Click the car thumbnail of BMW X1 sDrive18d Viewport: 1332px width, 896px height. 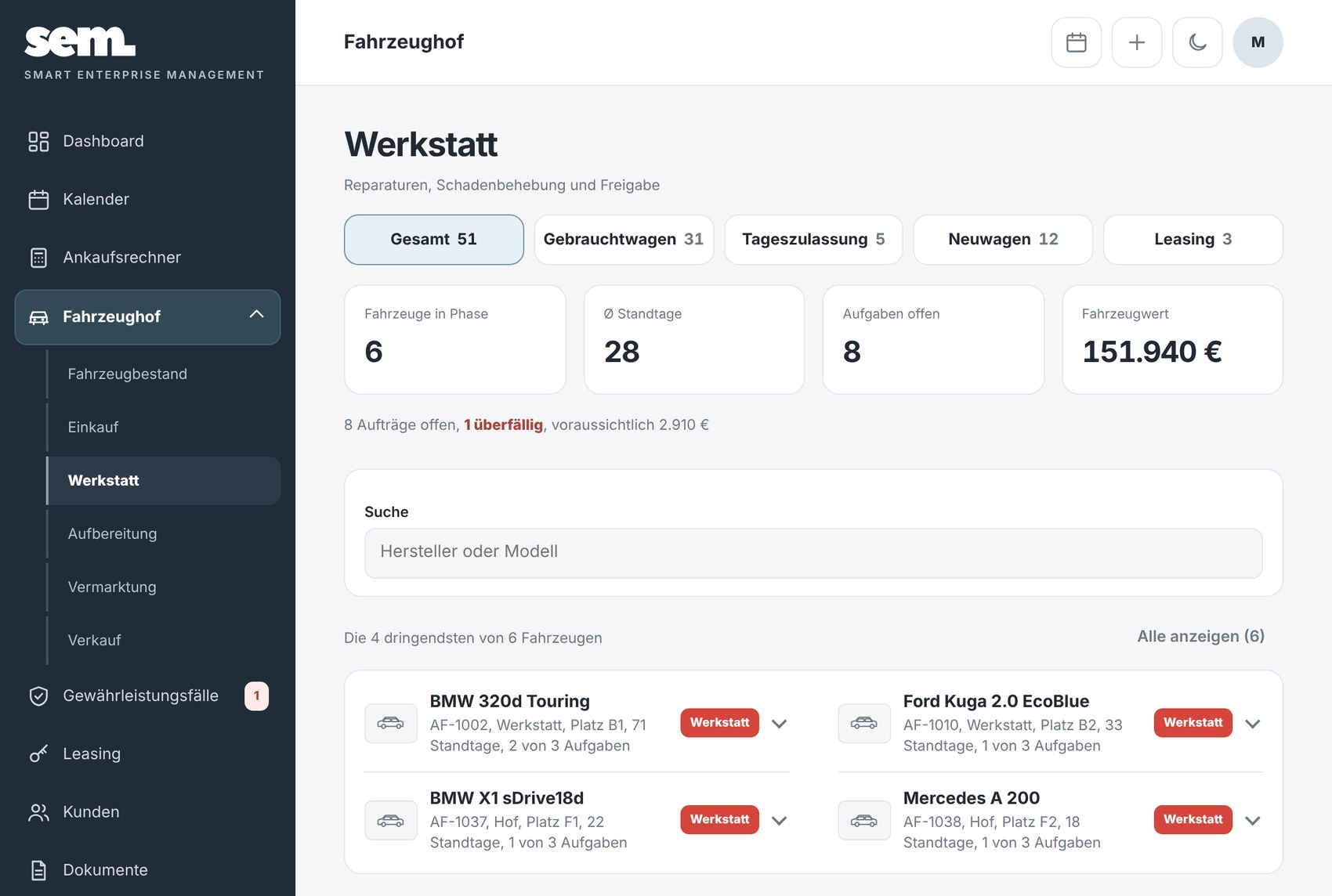coord(391,820)
